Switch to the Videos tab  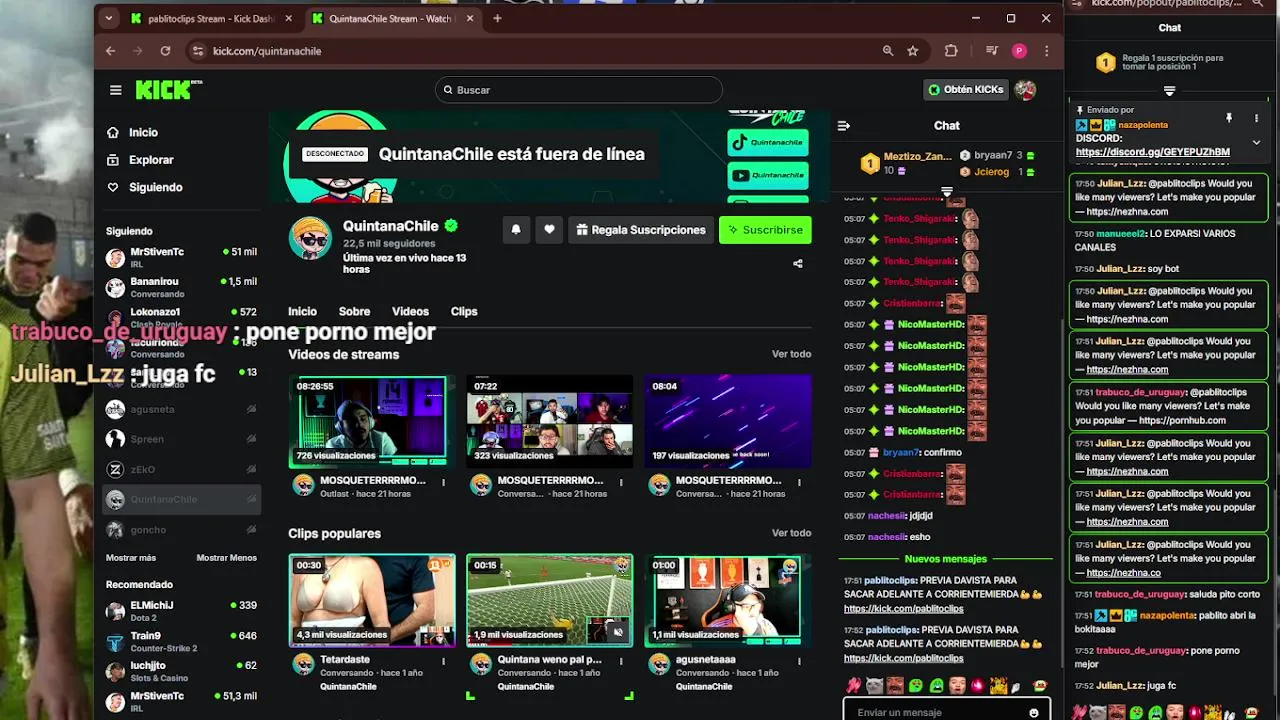[410, 312]
